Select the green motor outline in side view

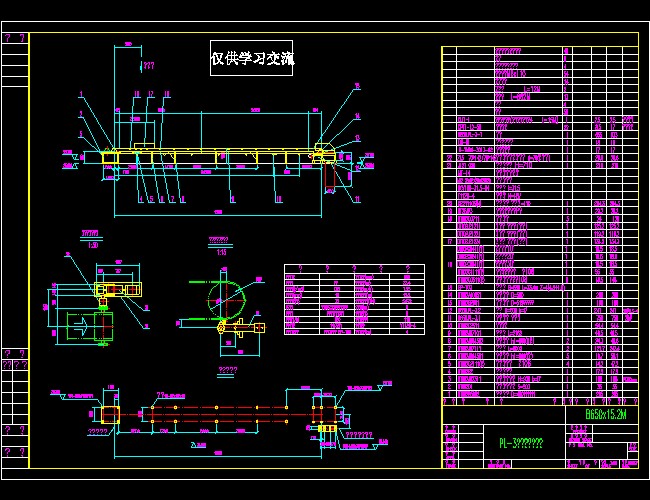click(81, 326)
